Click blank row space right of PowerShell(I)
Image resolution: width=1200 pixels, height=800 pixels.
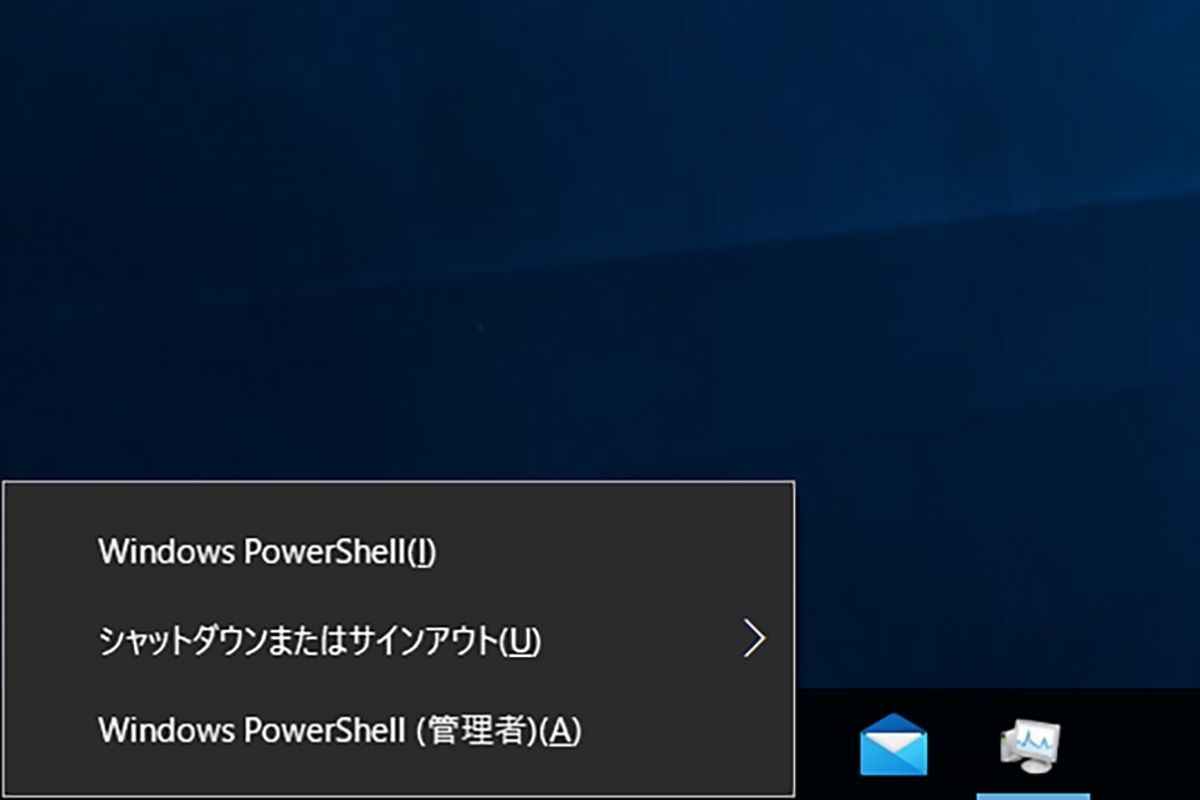[x=610, y=552]
